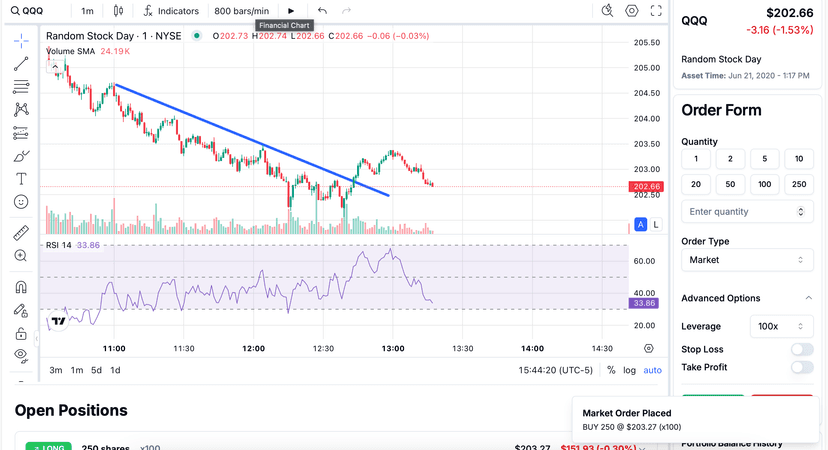Set quantity to 1
Screen dimensions: 828x450
coord(696,159)
